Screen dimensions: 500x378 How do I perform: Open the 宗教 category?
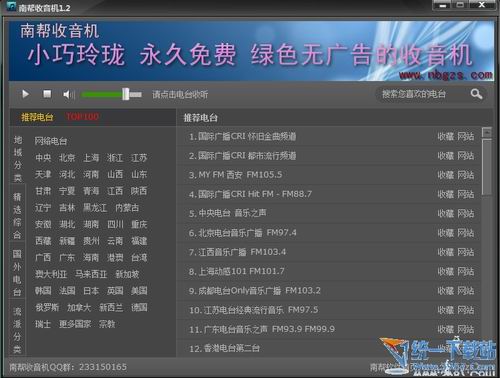point(107,324)
